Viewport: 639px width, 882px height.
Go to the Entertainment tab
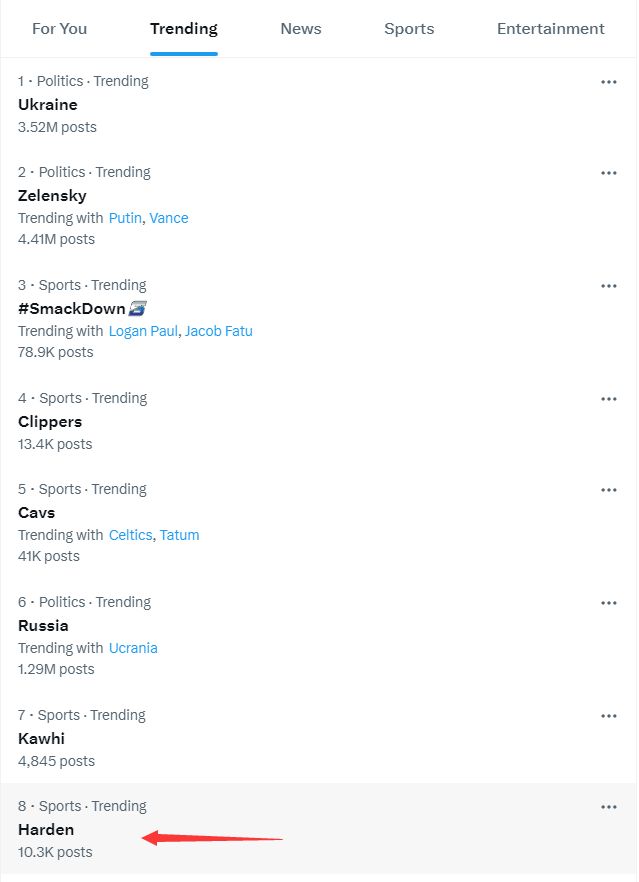click(551, 28)
